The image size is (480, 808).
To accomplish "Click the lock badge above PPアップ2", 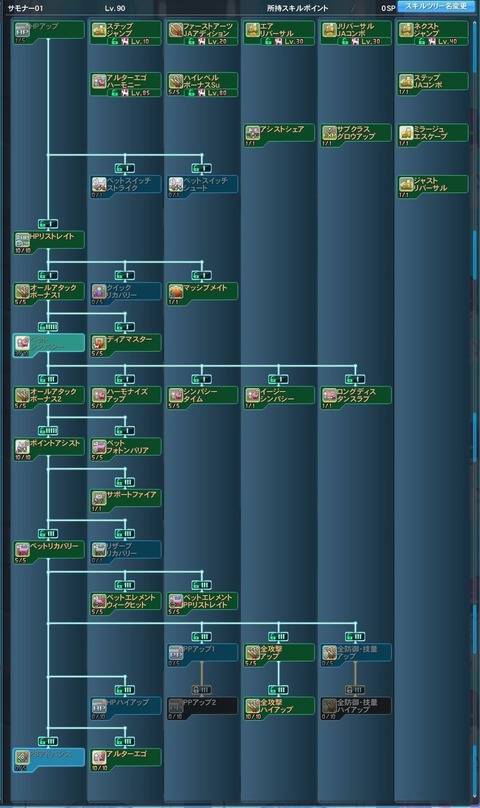I will (202, 689).
